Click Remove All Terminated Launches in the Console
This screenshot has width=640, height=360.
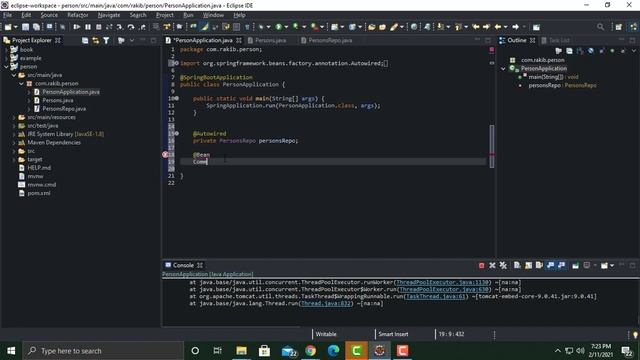503,265
